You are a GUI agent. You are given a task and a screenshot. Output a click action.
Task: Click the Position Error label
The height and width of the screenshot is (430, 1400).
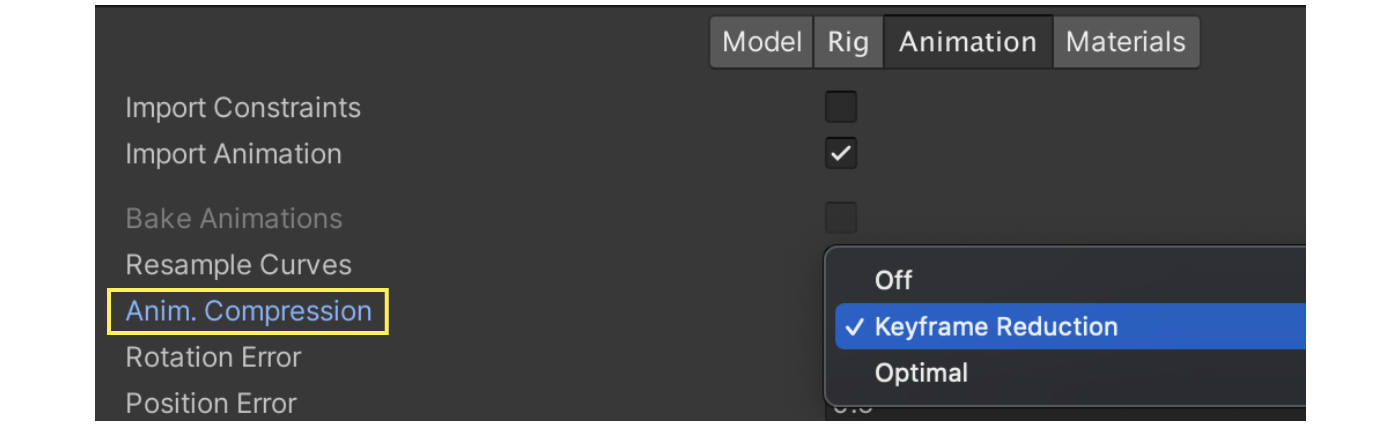(x=211, y=403)
